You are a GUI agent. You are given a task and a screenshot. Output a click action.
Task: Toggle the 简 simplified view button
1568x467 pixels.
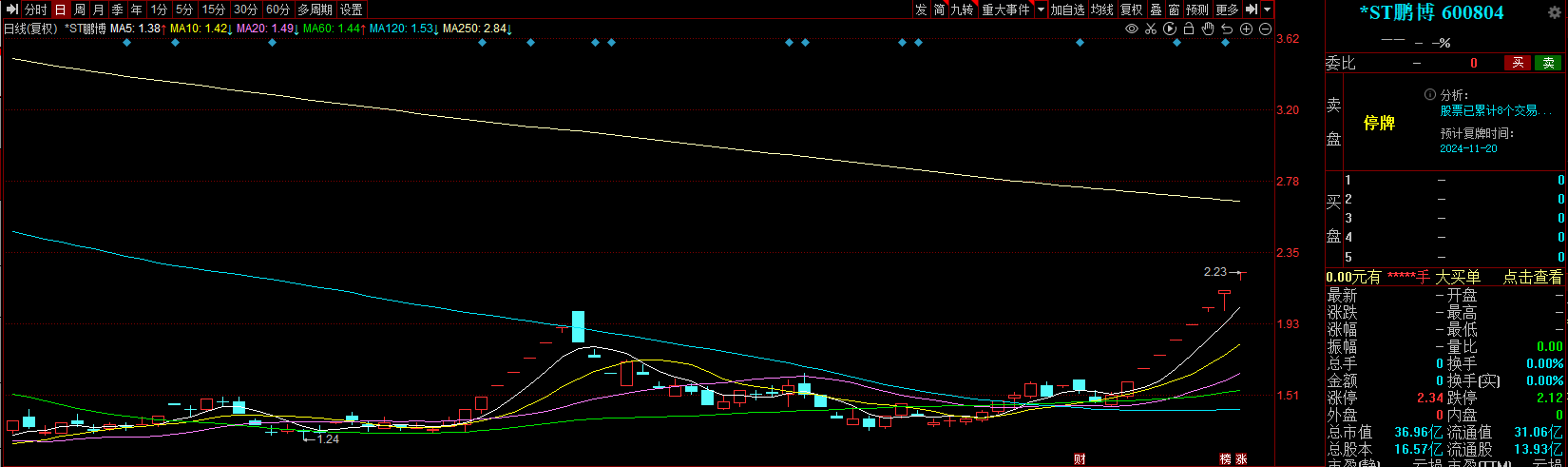939,10
